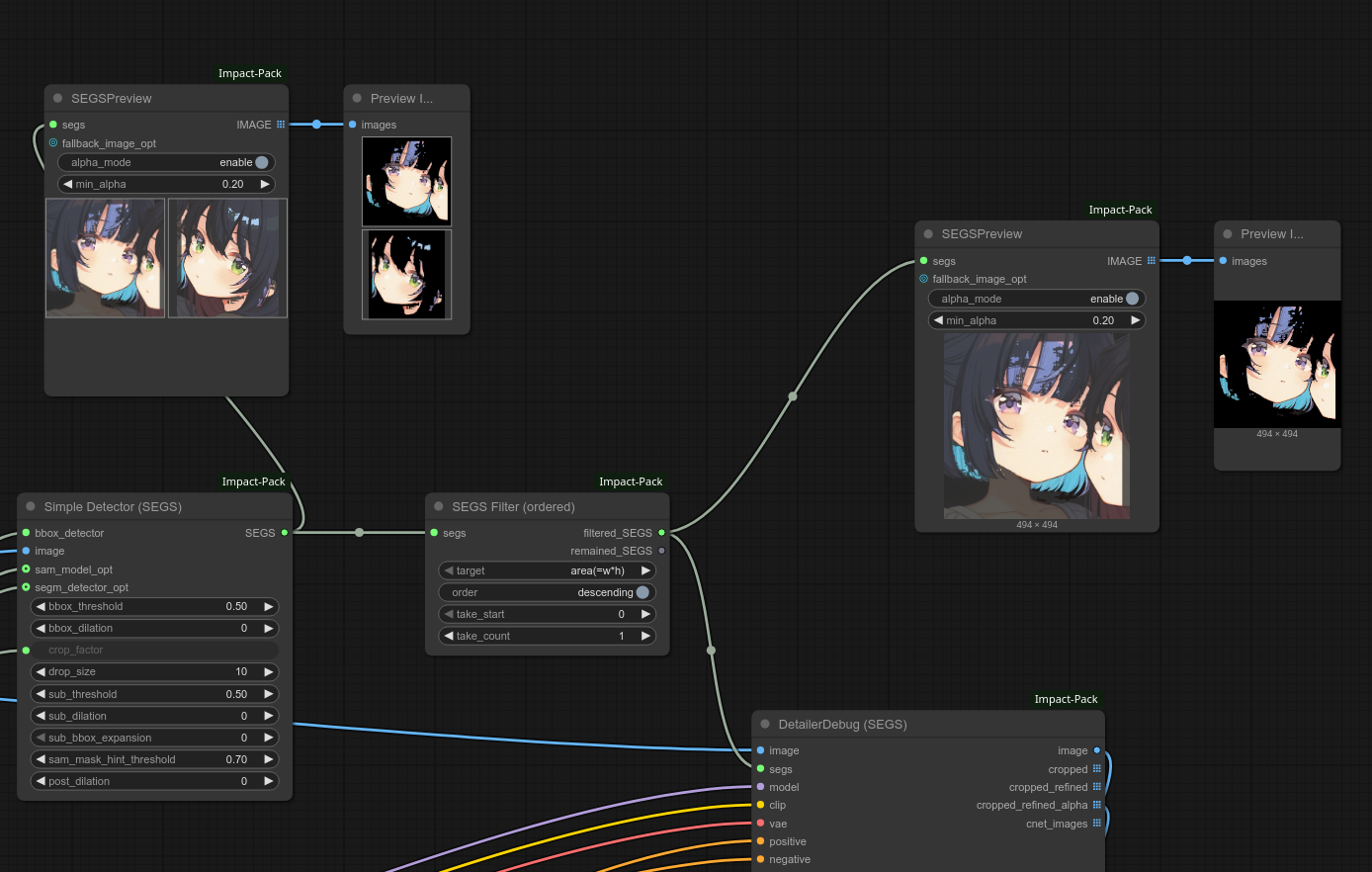Click the SEGS Filter (ordered) node title
This screenshot has width=1372, height=872.
click(513, 506)
